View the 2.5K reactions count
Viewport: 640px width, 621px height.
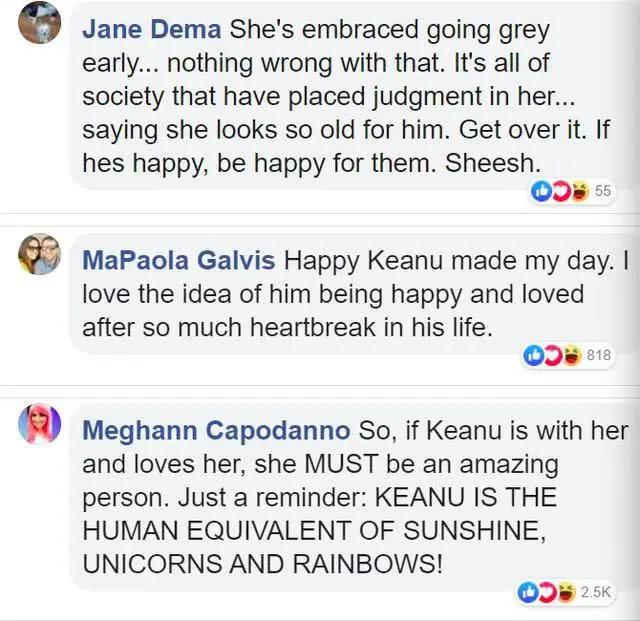596,592
